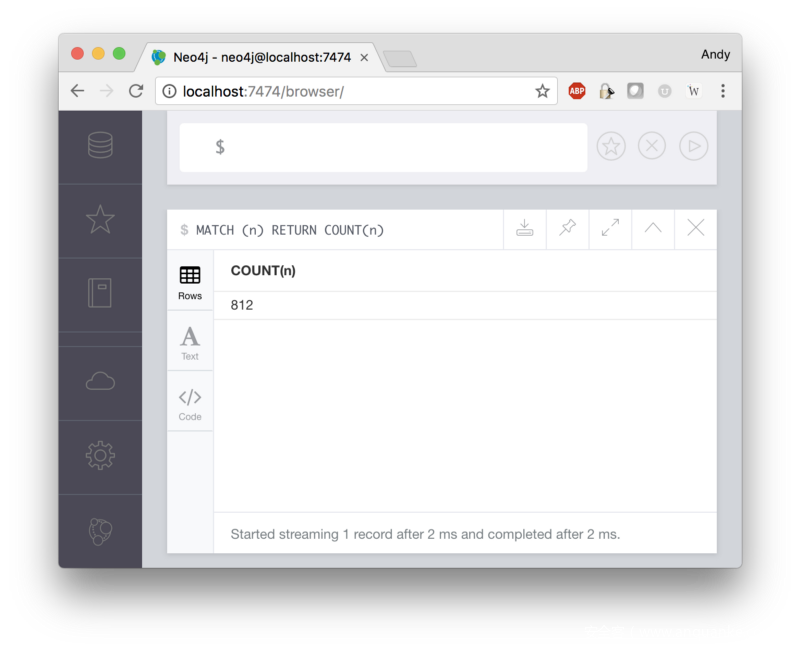The height and width of the screenshot is (651, 800).
Task: Open the Documents book icon in sidebar
Action: (x=100, y=293)
